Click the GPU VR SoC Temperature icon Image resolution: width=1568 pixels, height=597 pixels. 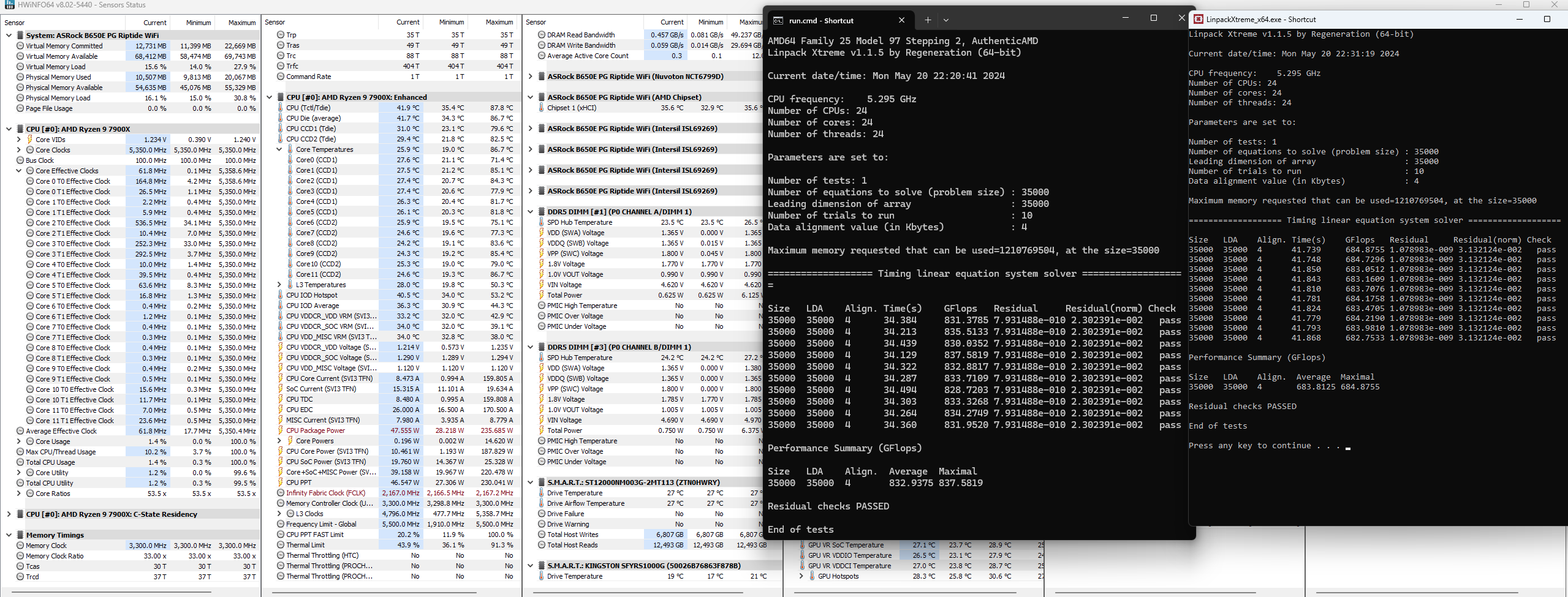tap(802, 545)
